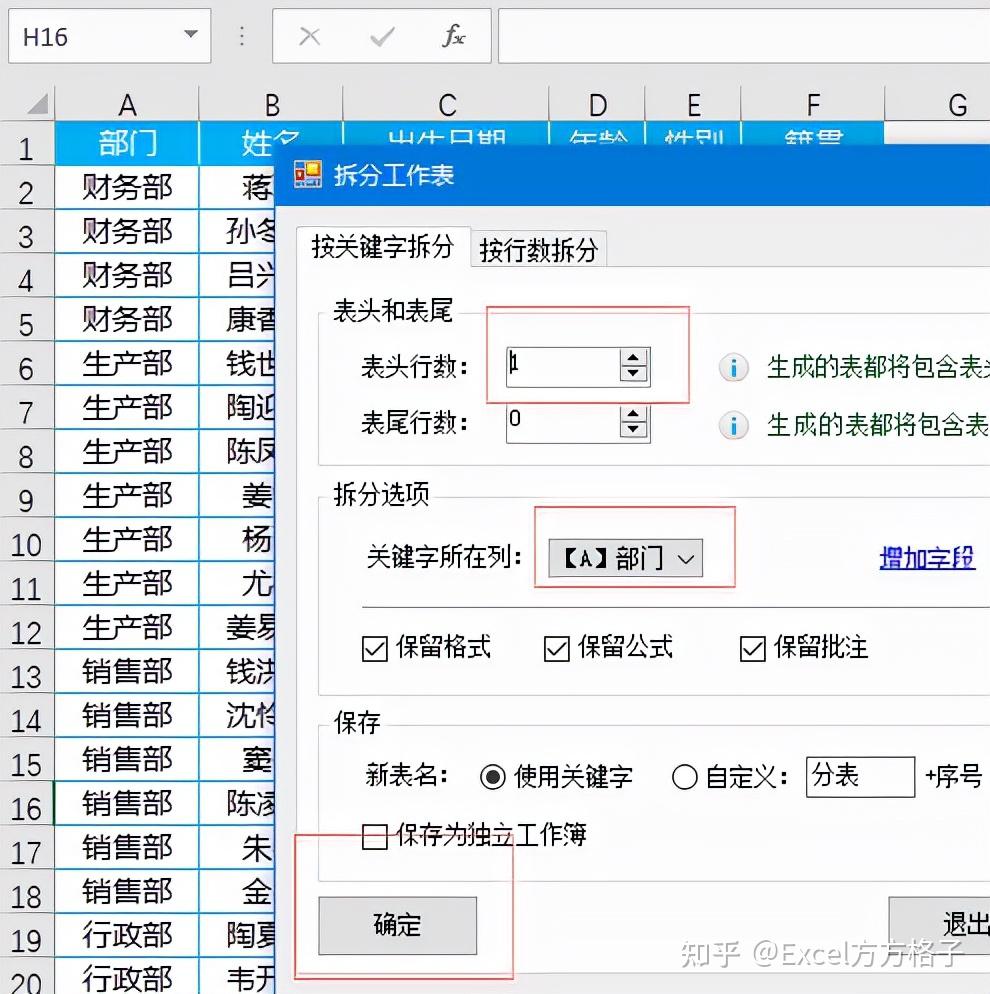Open the 关键字所在列 dropdown
The height and width of the screenshot is (994, 990).
tap(688, 558)
